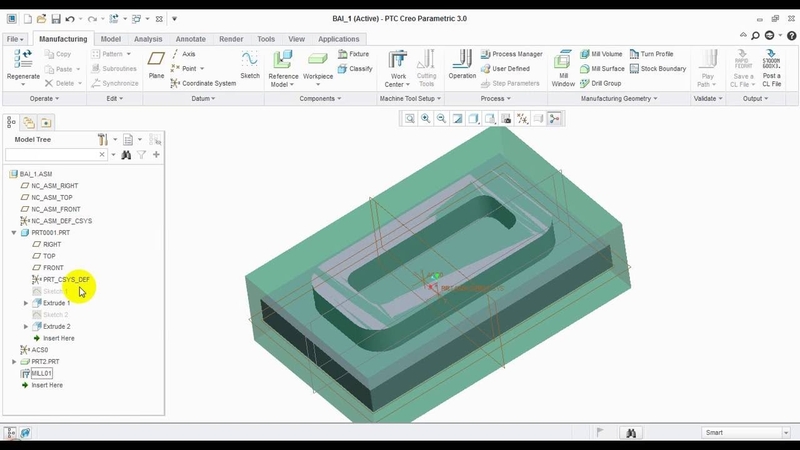The width and height of the screenshot is (800, 450).
Task: Click the Mill Window icon
Action: click(x=563, y=60)
